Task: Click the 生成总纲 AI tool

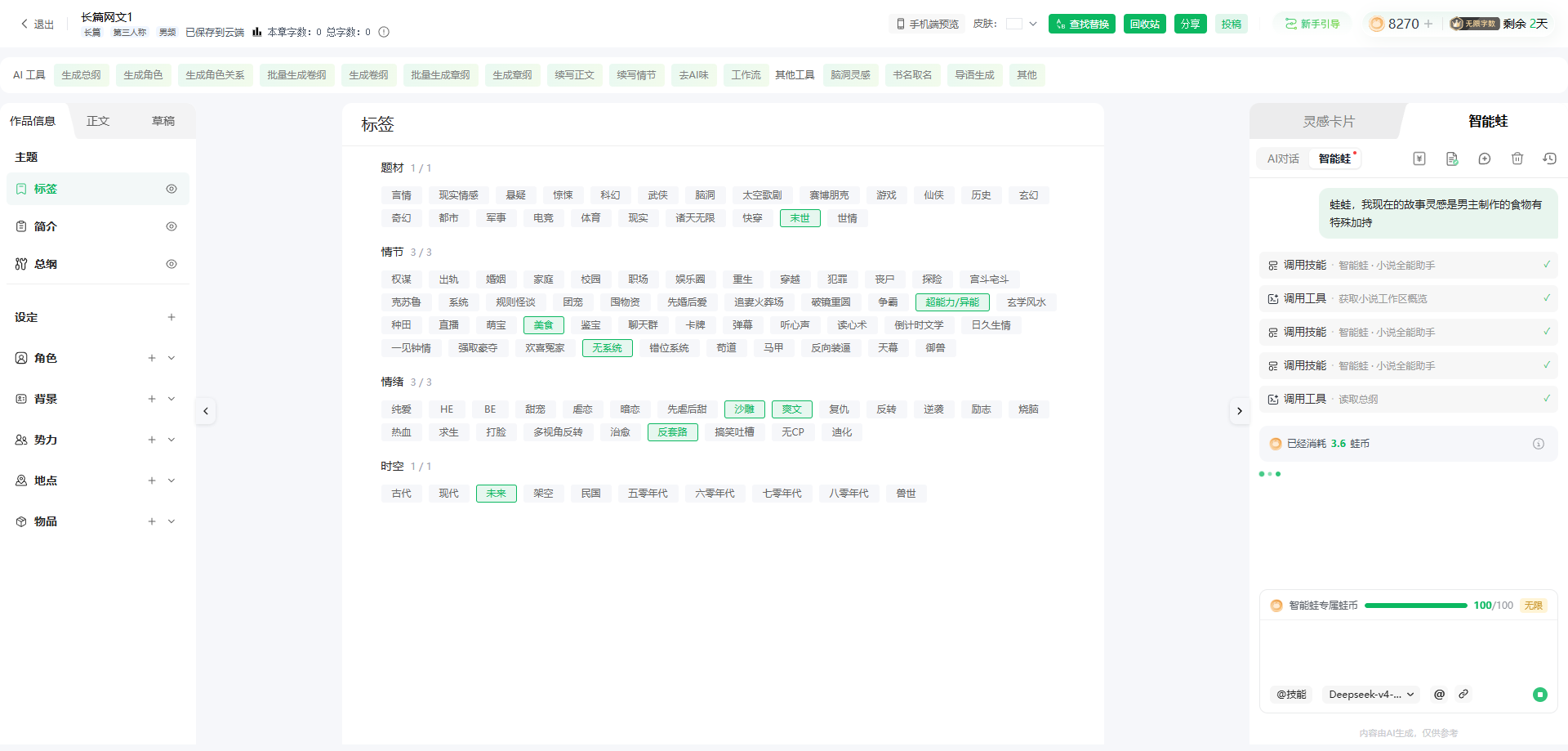Action: 82,75
